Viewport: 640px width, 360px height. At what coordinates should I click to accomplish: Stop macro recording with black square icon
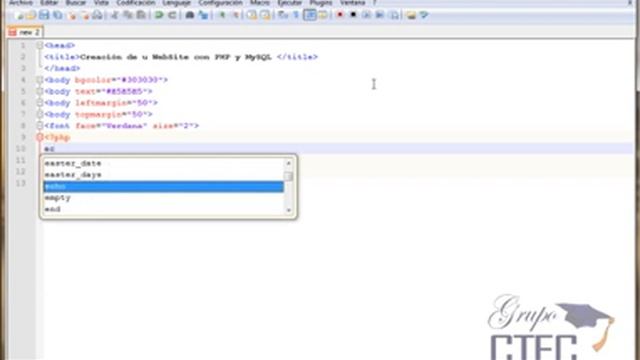[353, 15]
